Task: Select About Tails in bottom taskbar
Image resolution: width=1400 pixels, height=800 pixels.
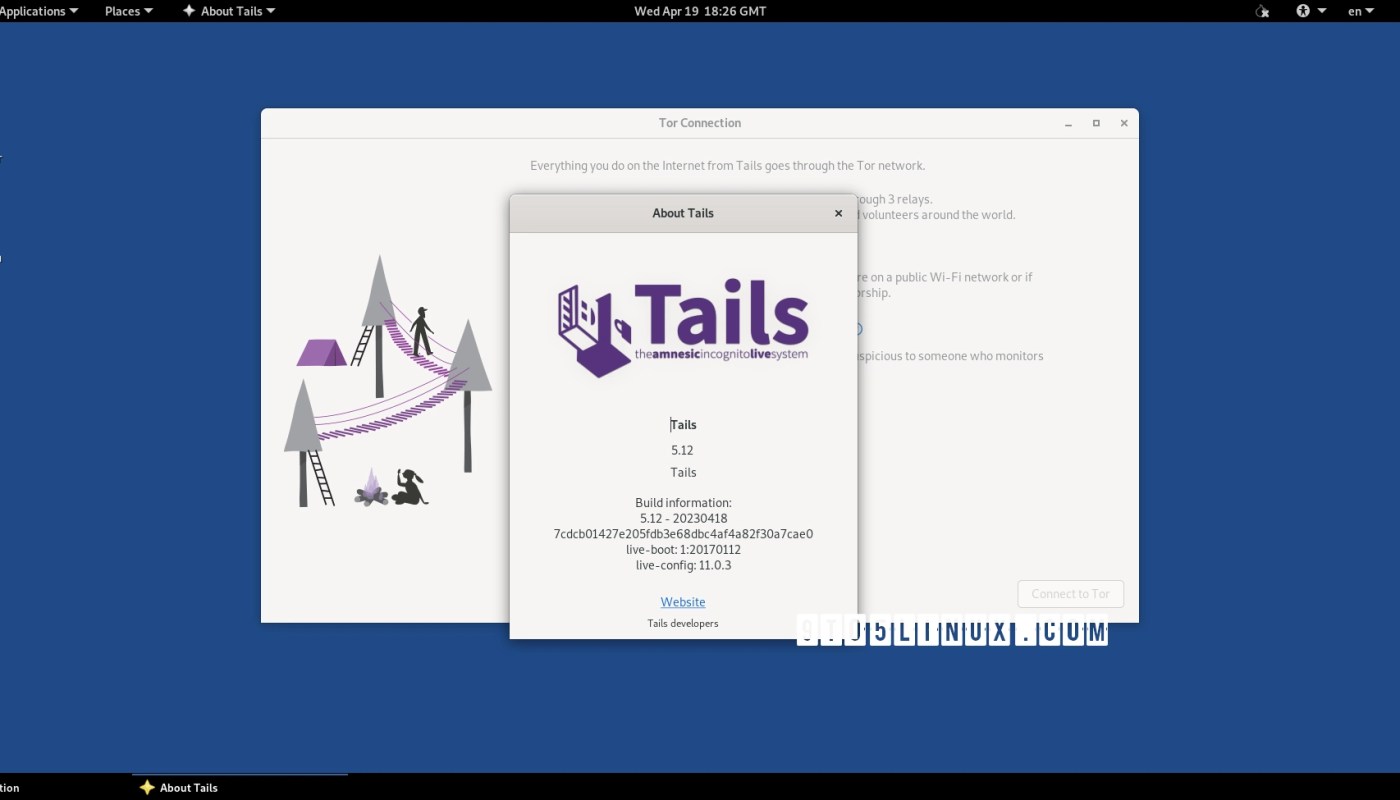Action: (x=240, y=787)
